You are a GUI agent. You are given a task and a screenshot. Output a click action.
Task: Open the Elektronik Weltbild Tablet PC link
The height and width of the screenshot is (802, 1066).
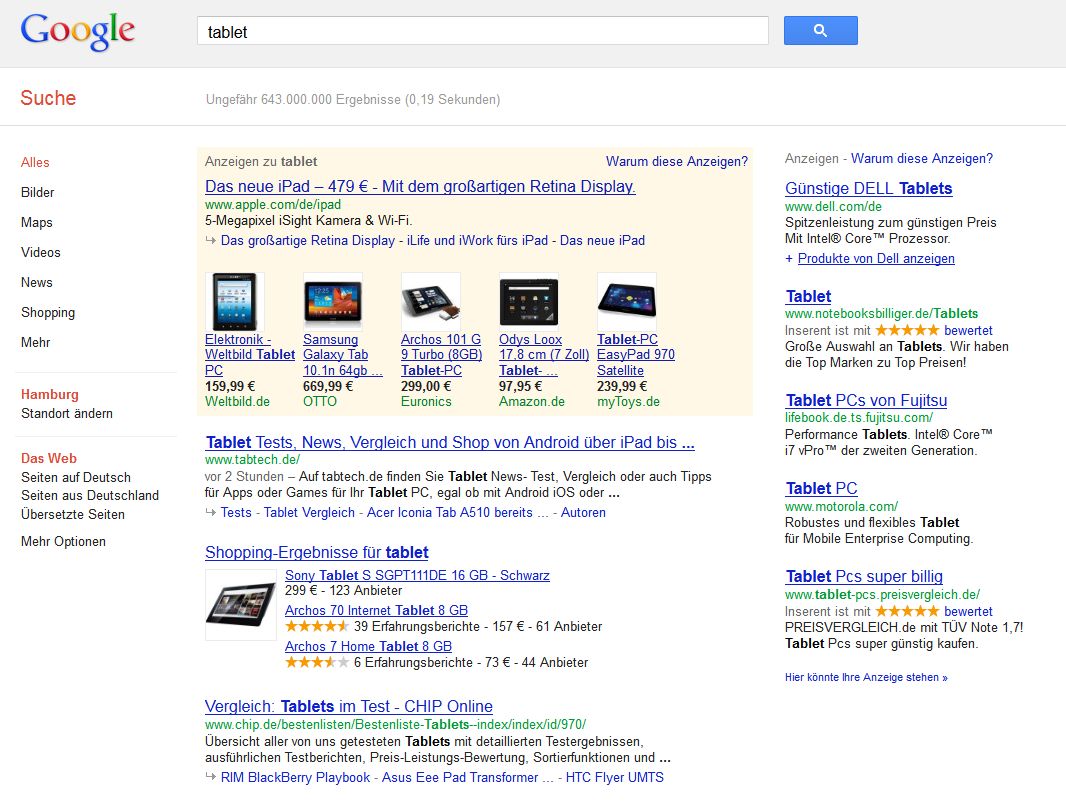coord(250,355)
